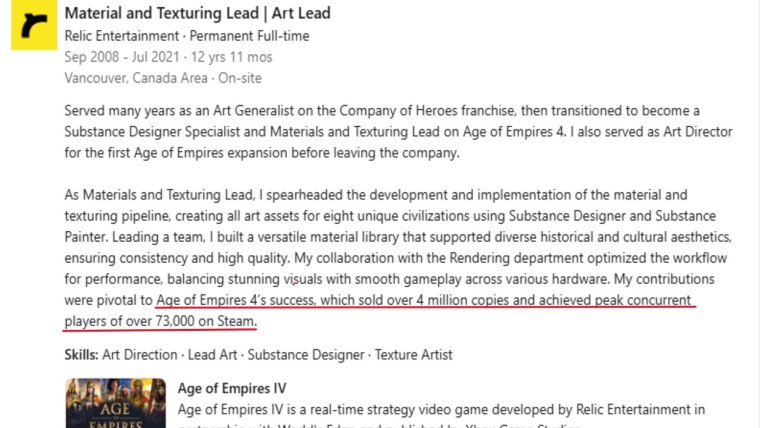Image resolution: width=760 pixels, height=428 pixels.
Task: Select the Art Direction skill
Action: (x=140, y=355)
